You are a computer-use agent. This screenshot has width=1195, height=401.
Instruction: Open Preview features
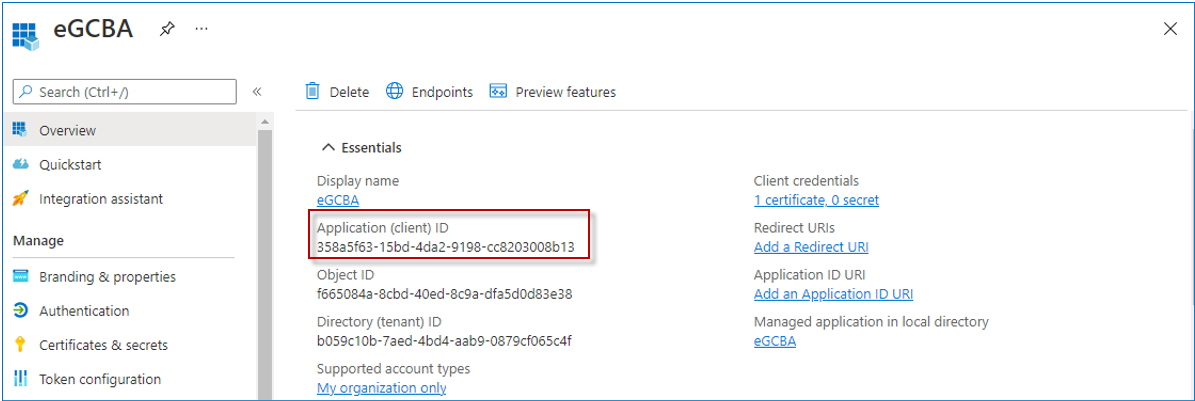[553, 91]
